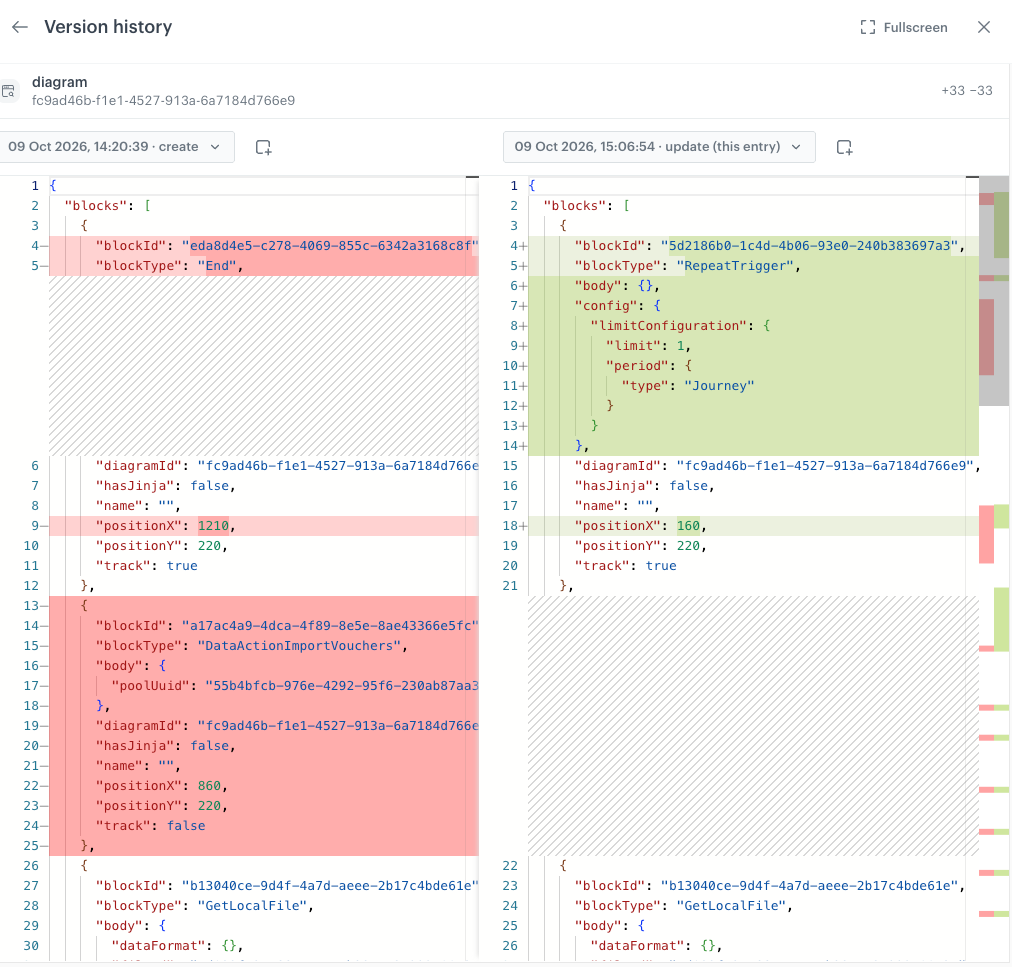
Task: Click the +33 −33 change count
Action: [966, 90]
